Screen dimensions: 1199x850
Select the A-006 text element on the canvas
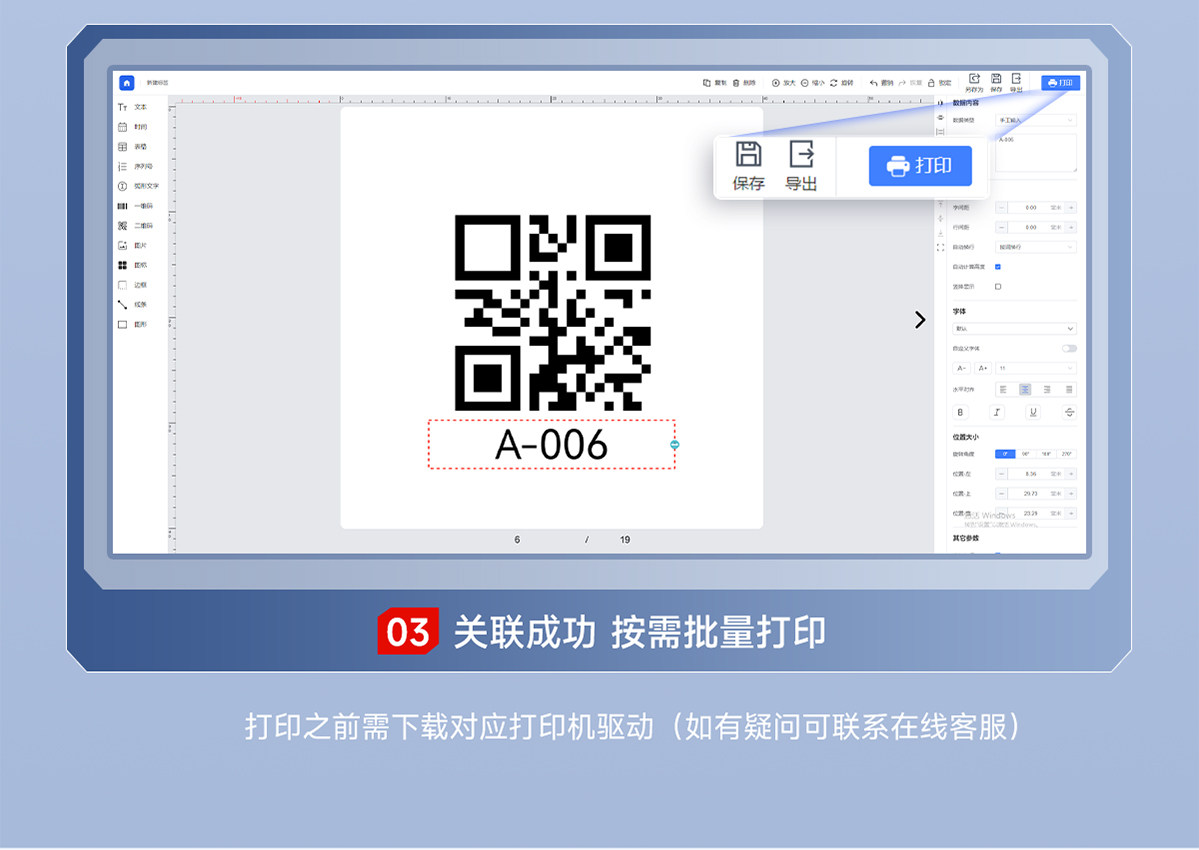pyautogui.click(x=551, y=444)
